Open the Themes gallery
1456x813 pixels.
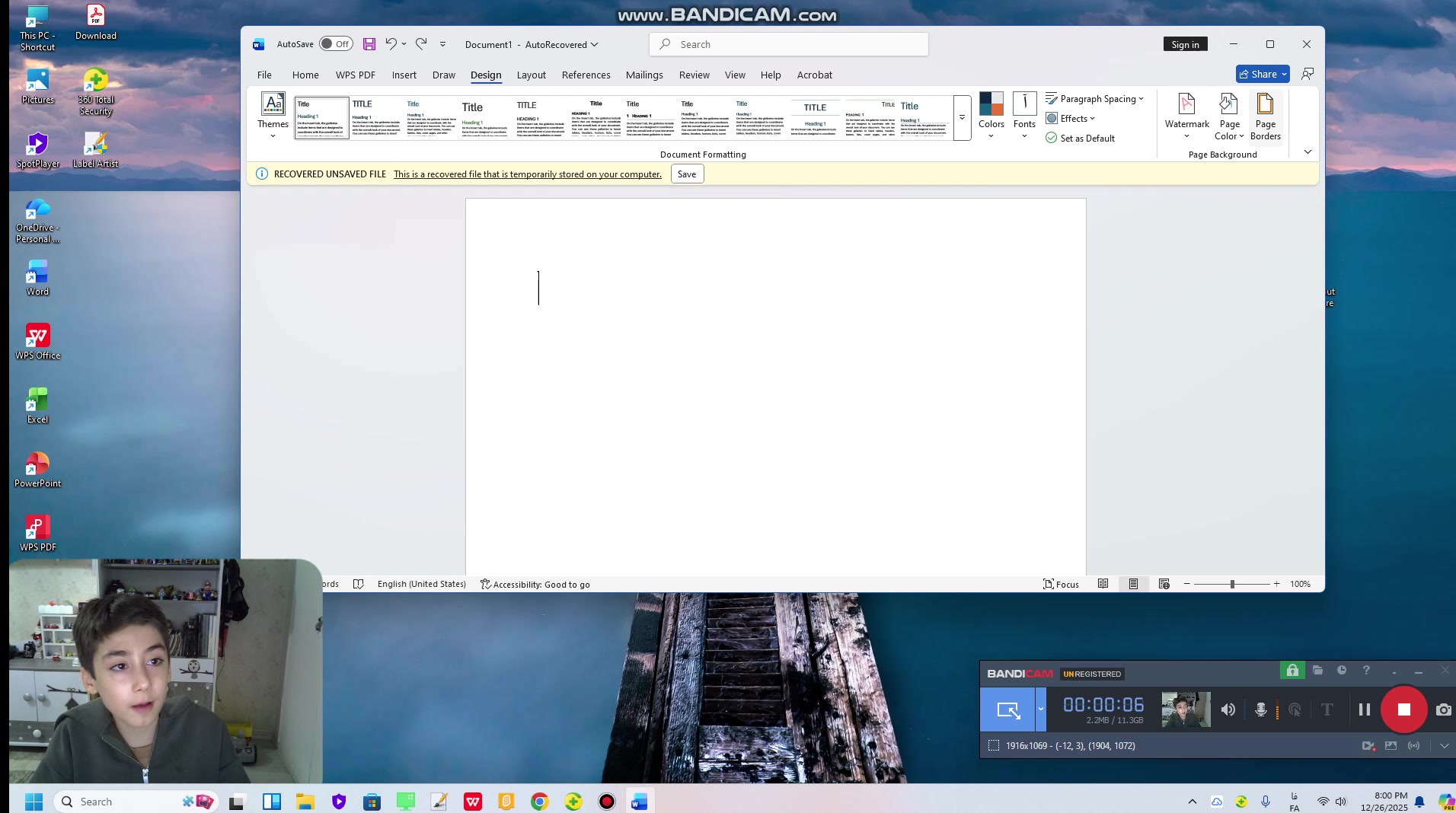tap(273, 114)
